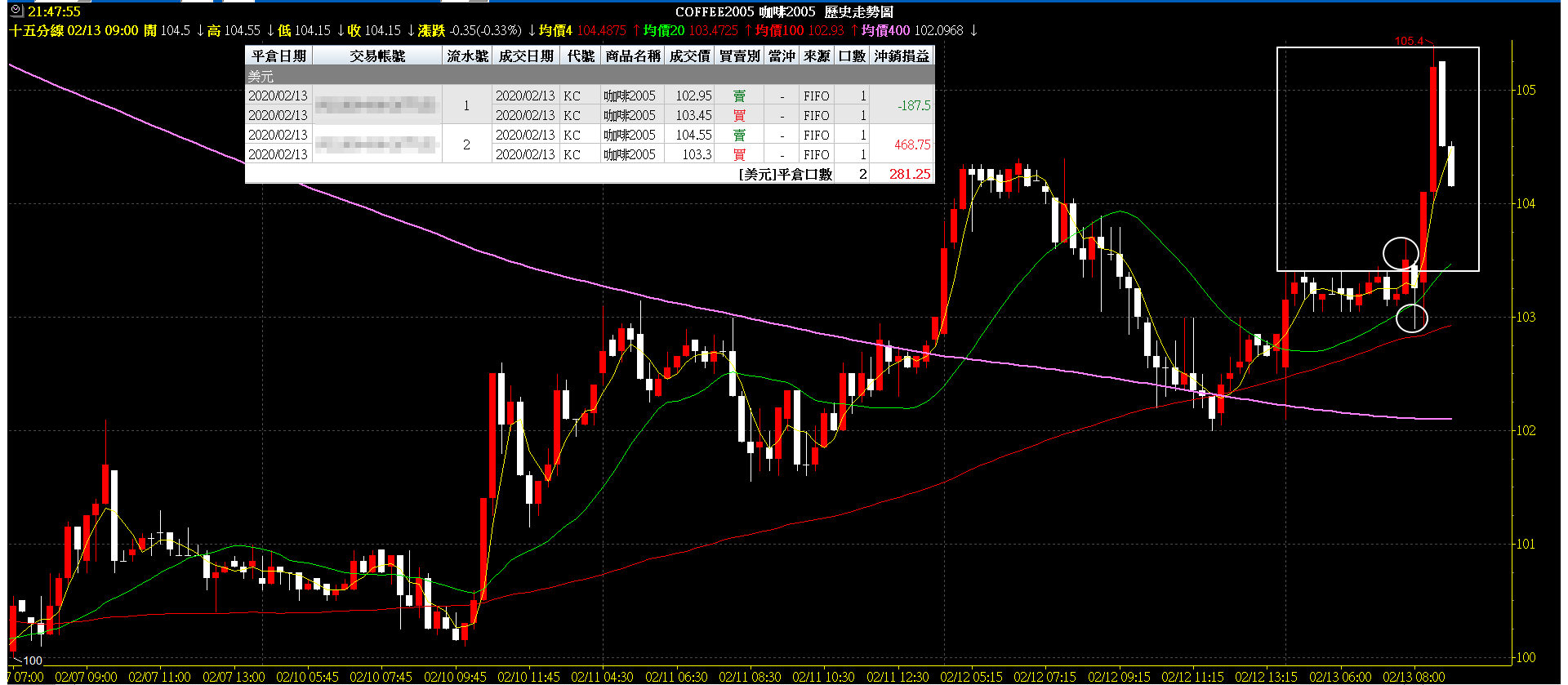Sort by the 平倉日期 column header
Screen dimensions: 1568x685
[x=278, y=56]
